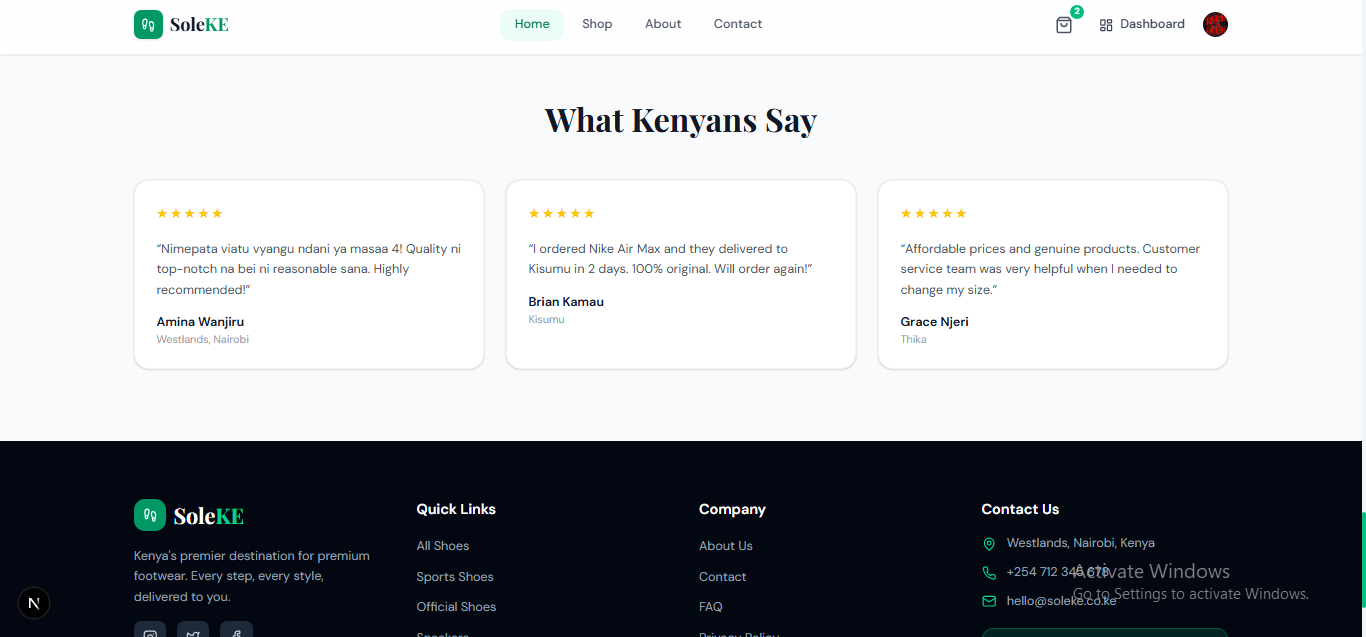This screenshot has width=1366, height=637.
Task: Click the footer SoleKE footprint logo icon
Action: coord(150,515)
